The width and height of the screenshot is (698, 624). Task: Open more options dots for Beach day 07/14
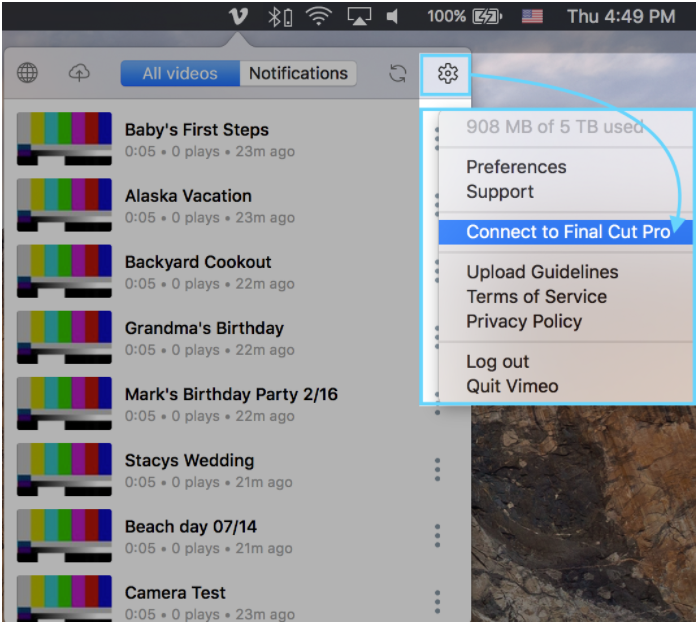tap(438, 535)
